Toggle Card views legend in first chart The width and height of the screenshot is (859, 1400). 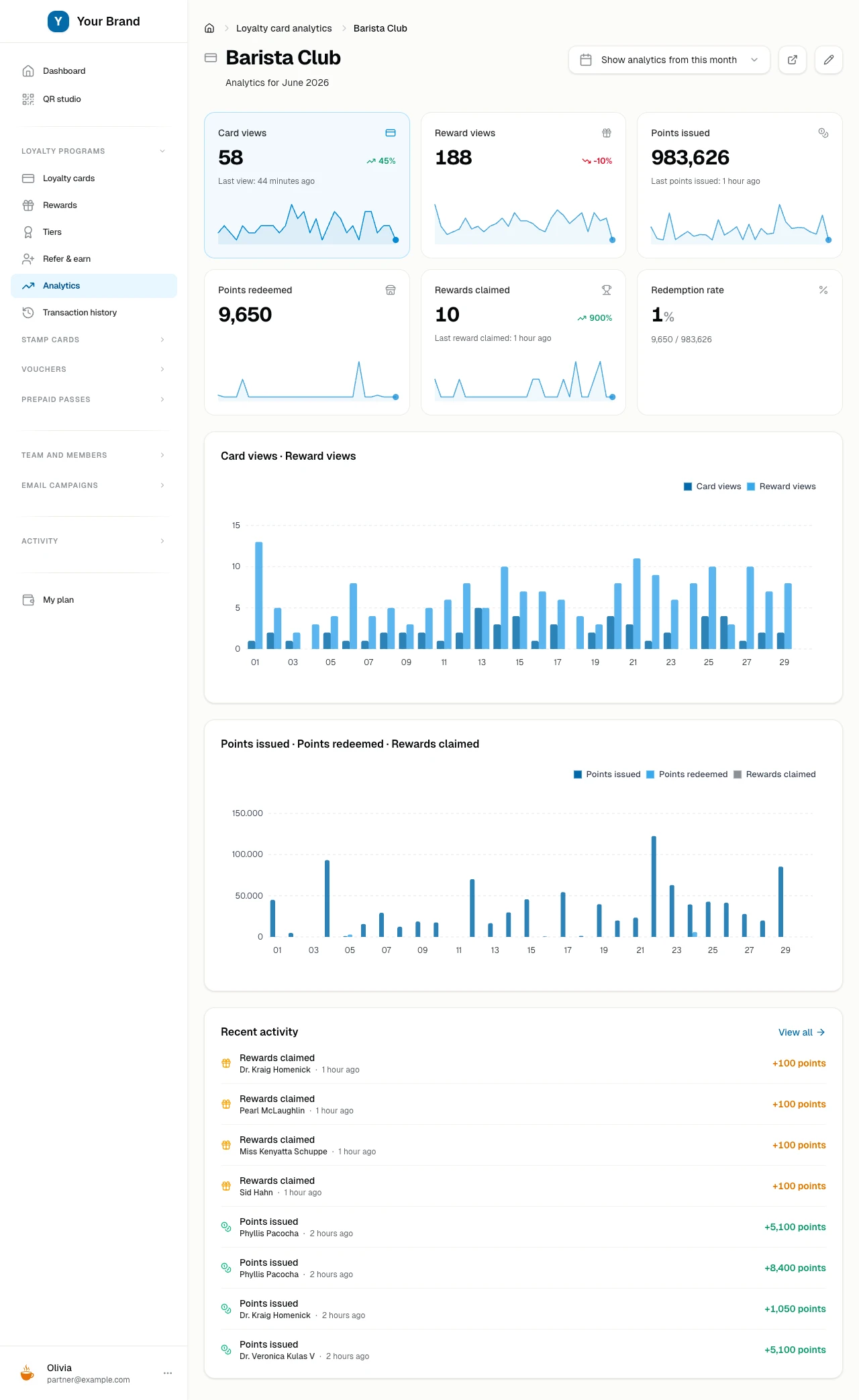pyautogui.click(x=712, y=487)
